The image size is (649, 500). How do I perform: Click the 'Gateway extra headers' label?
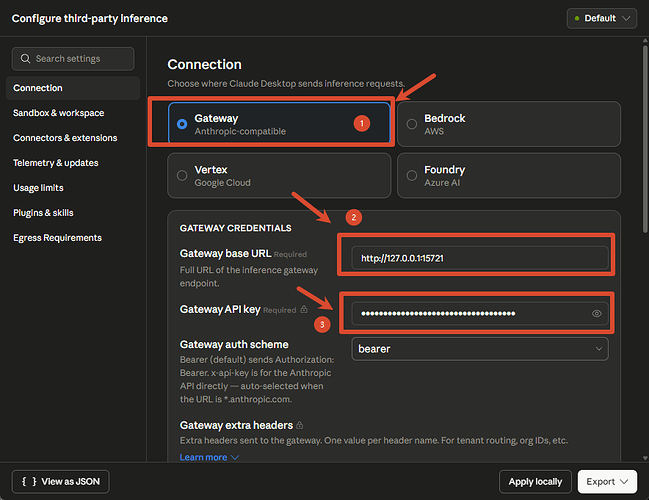236,425
